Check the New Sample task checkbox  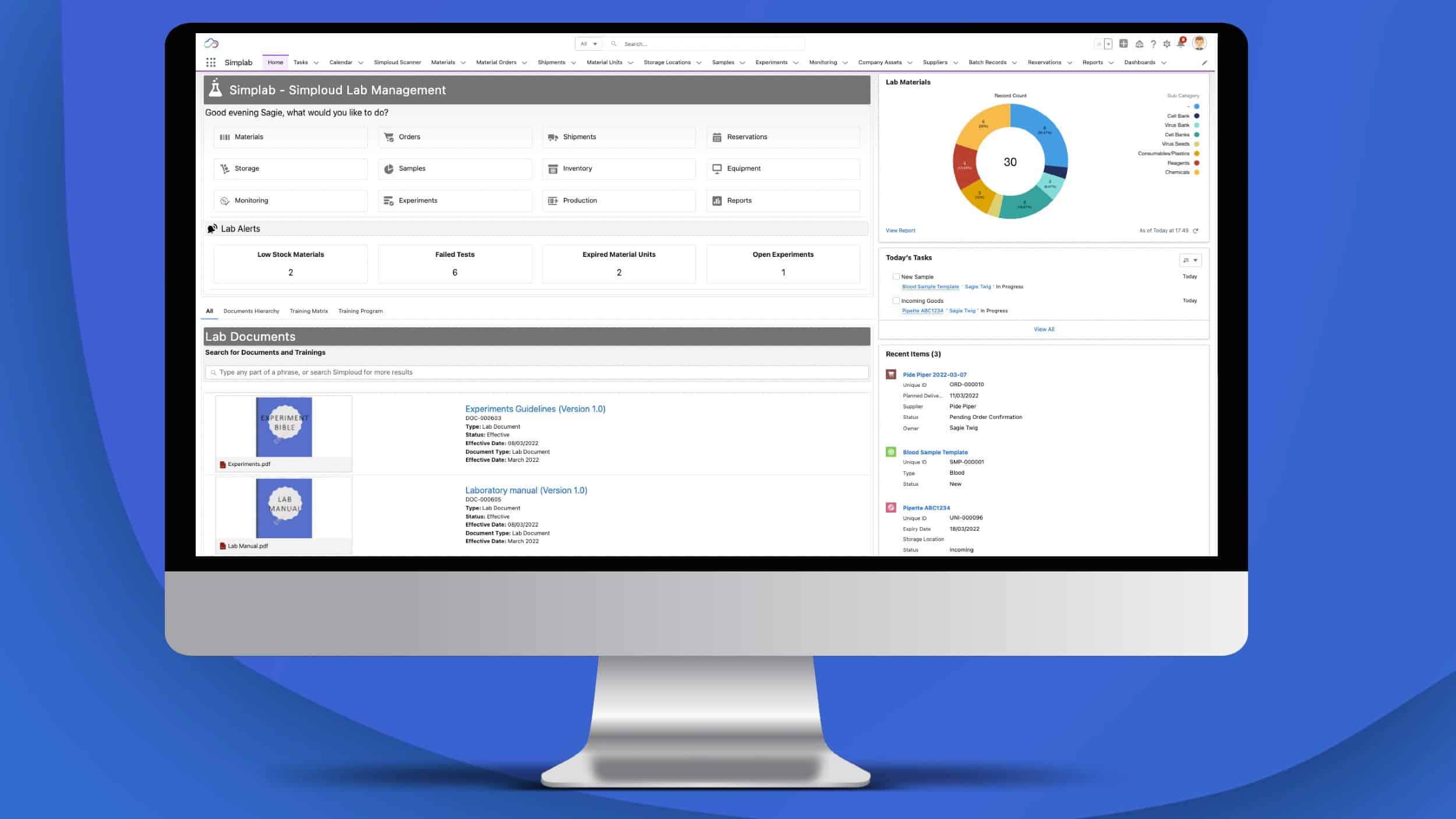point(896,277)
